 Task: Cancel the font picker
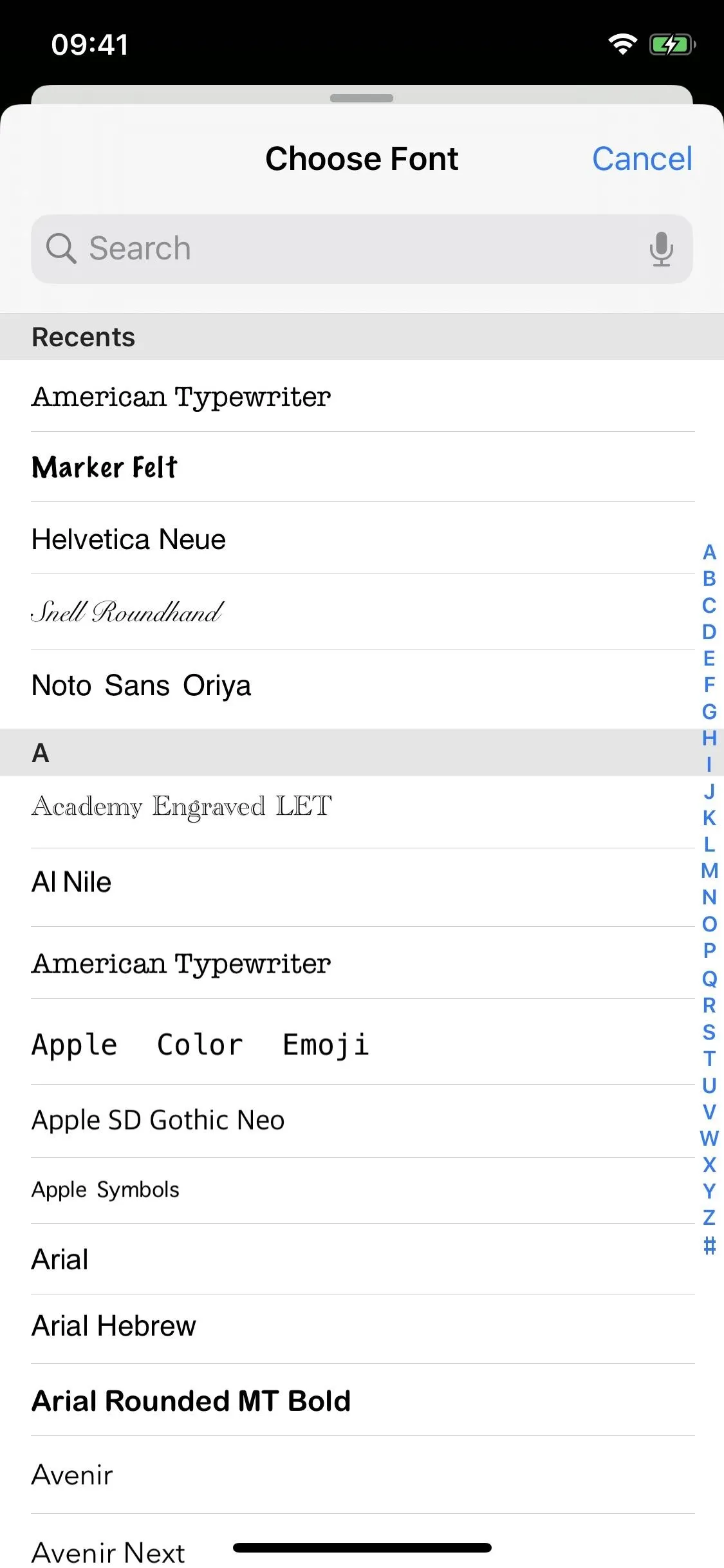tap(642, 159)
